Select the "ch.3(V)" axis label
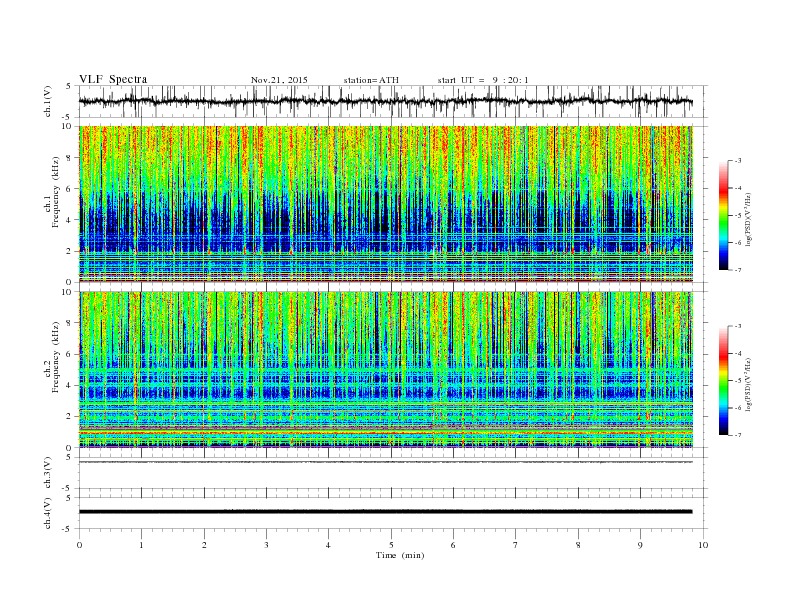The image size is (792, 612). pos(48,473)
